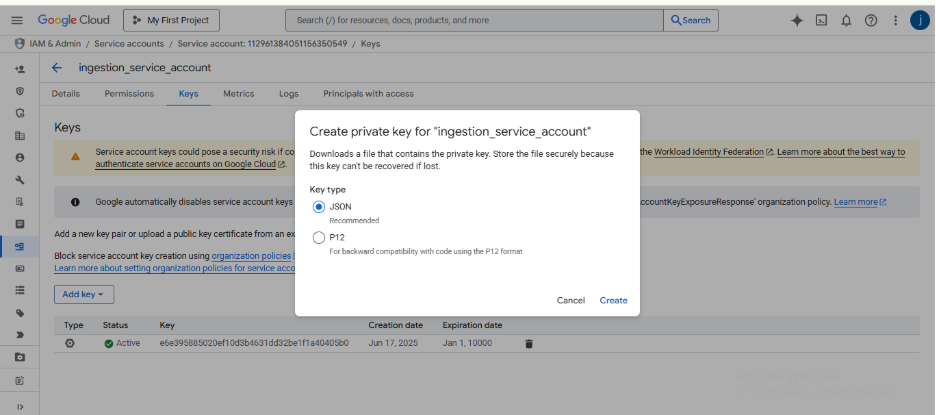Click the Service accounts breadcrumb

[x=131, y=44]
